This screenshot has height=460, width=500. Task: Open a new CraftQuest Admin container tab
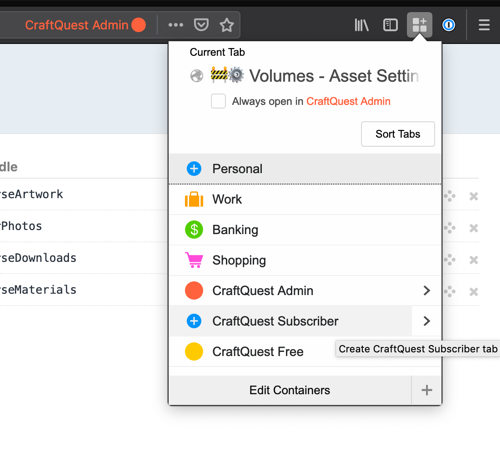pyautogui.click(x=291, y=291)
